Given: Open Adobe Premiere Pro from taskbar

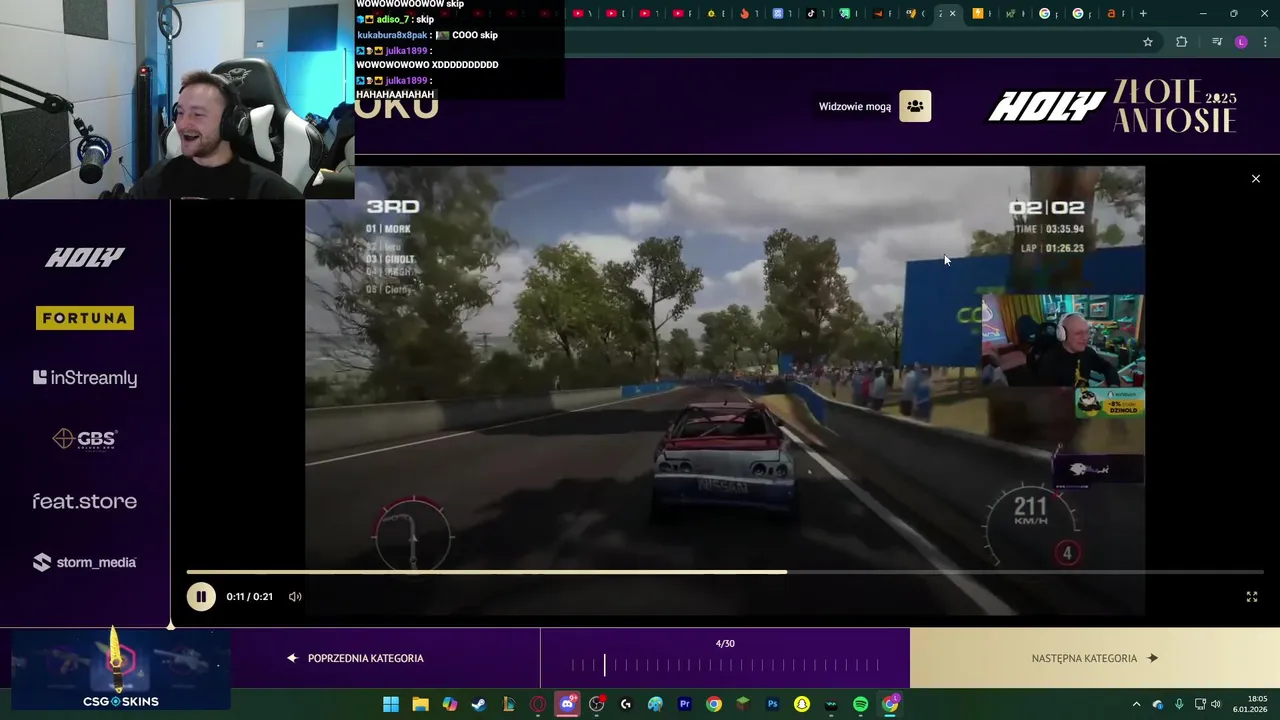Looking at the screenshot, I should pyautogui.click(x=685, y=704).
